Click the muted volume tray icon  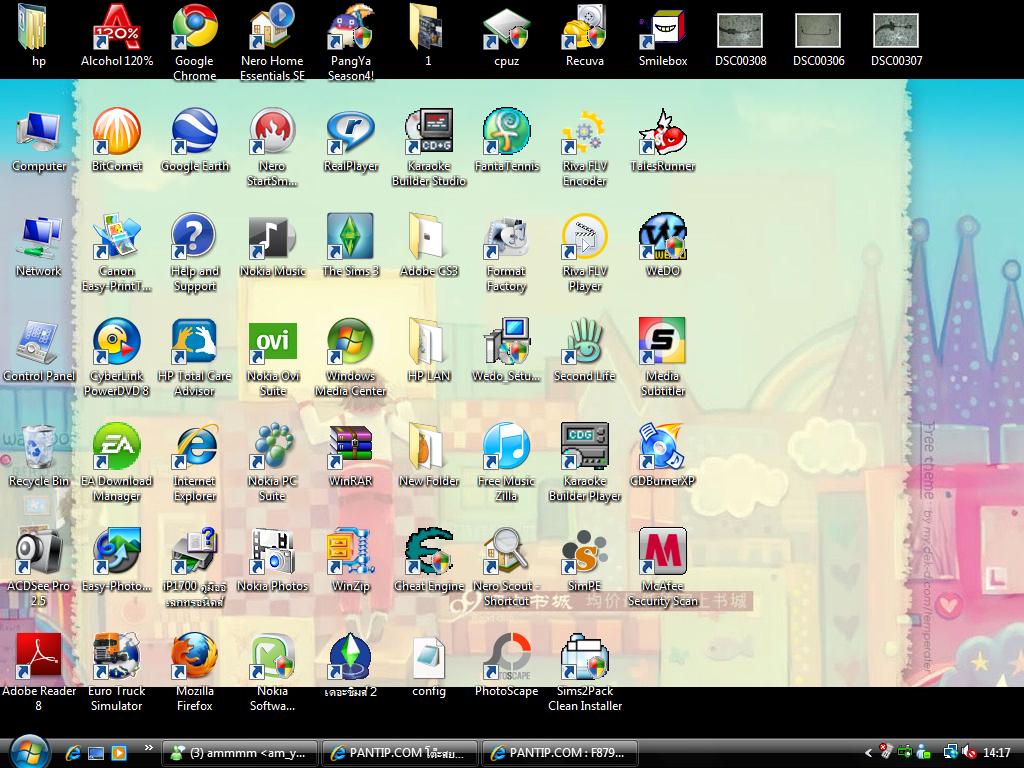[x=970, y=753]
